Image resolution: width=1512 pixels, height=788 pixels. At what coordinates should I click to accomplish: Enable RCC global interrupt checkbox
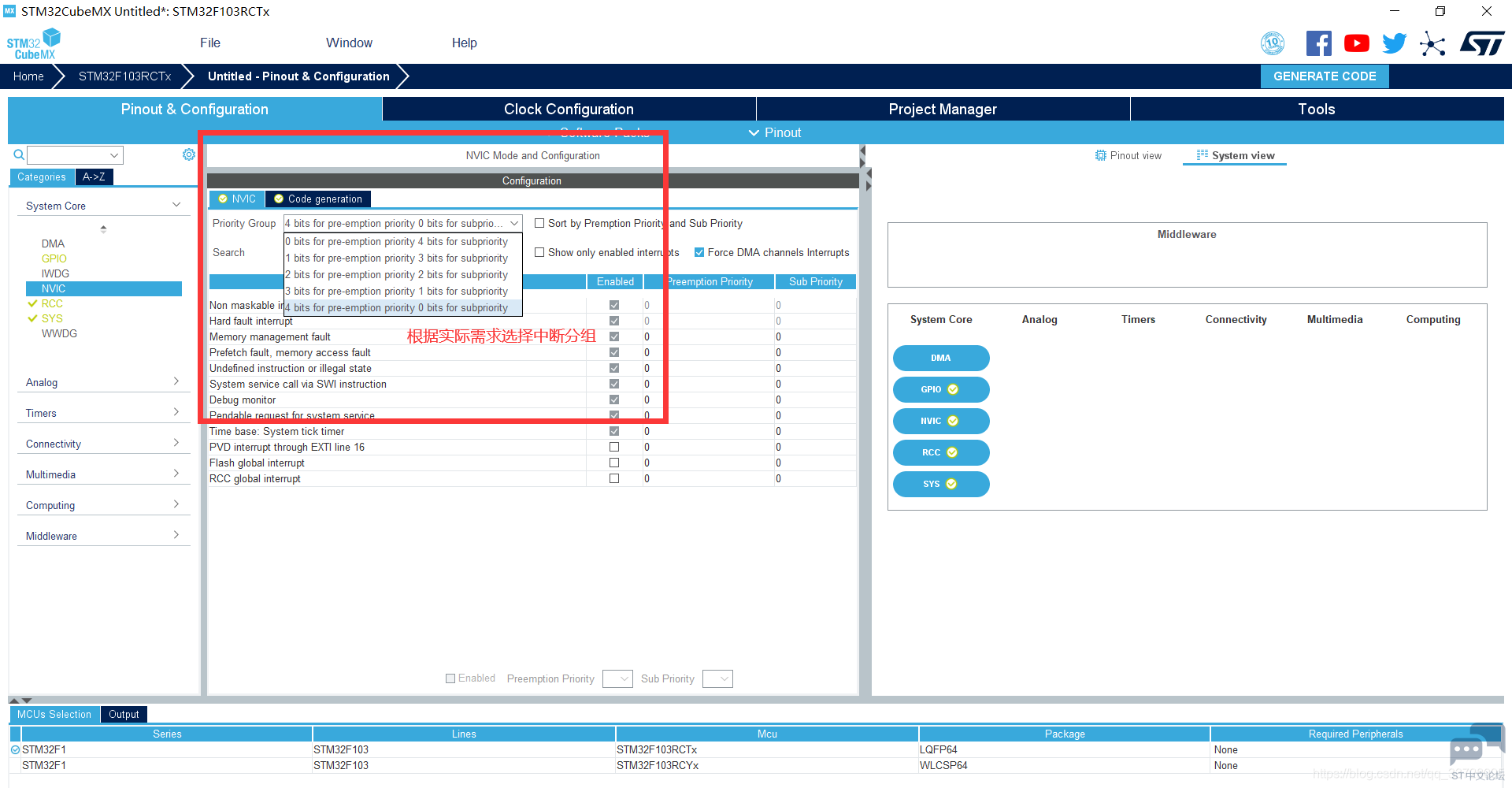pyautogui.click(x=614, y=478)
